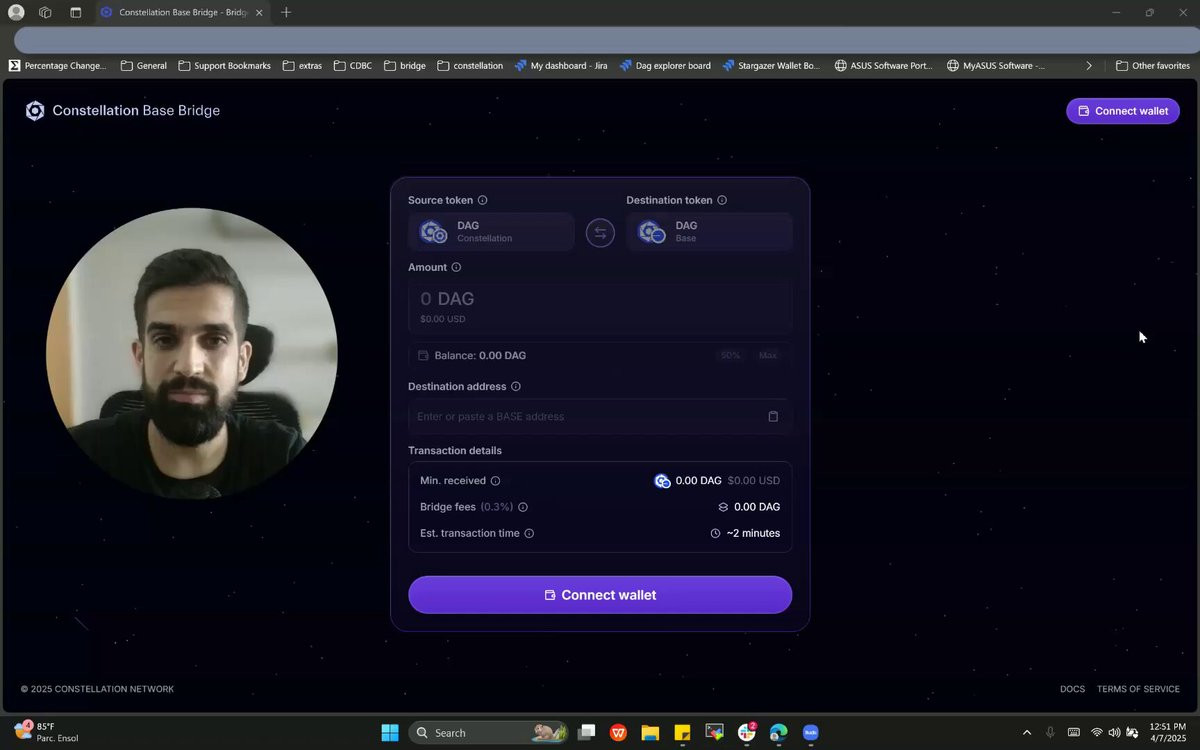1200x750 pixels.
Task: Open Slack from taskbar
Action: 746,732
